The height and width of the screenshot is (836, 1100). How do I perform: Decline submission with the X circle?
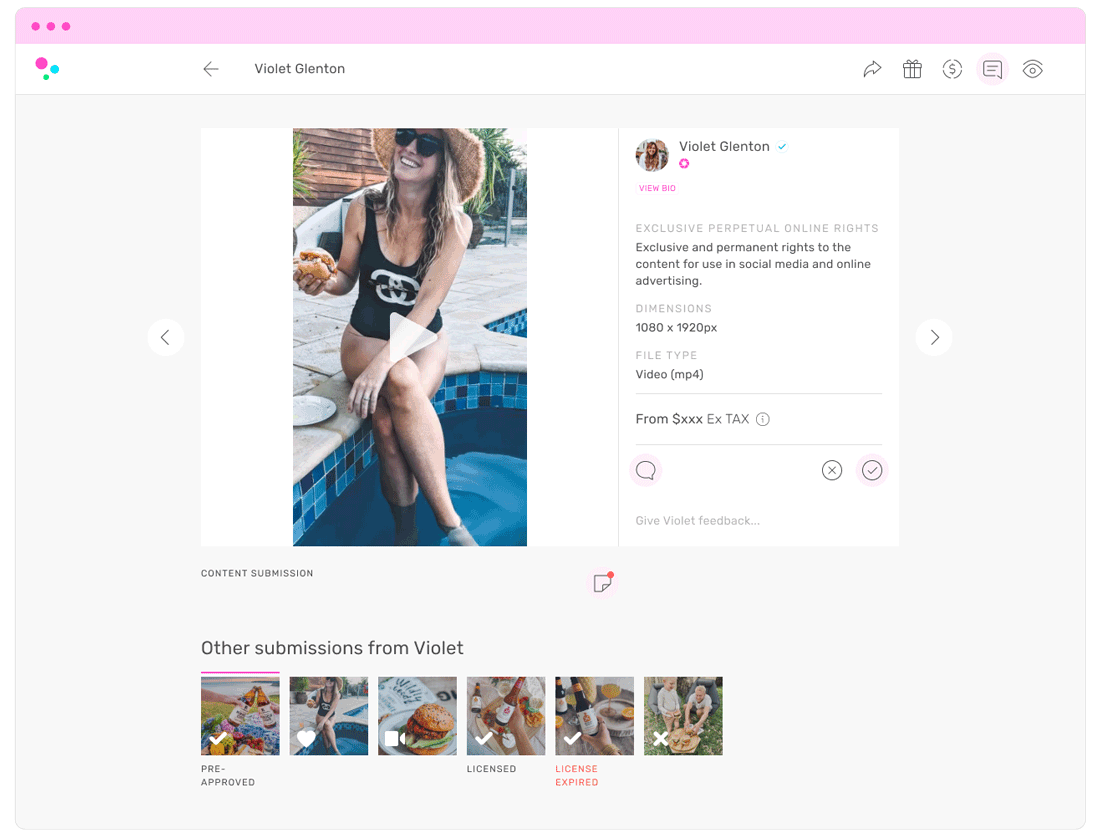[832, 470]
